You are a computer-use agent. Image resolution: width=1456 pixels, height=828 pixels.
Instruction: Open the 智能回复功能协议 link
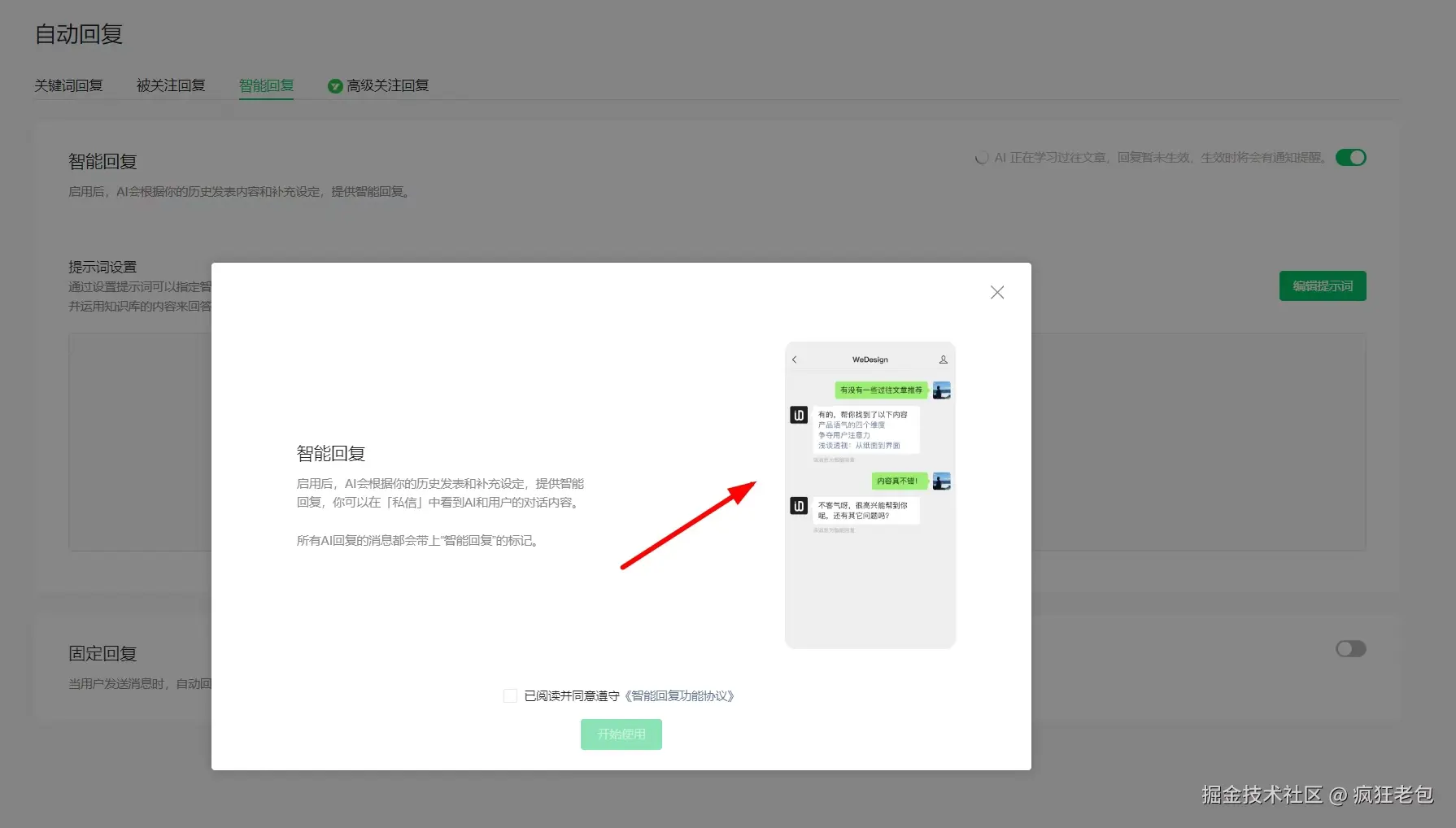tap(681, 695)
